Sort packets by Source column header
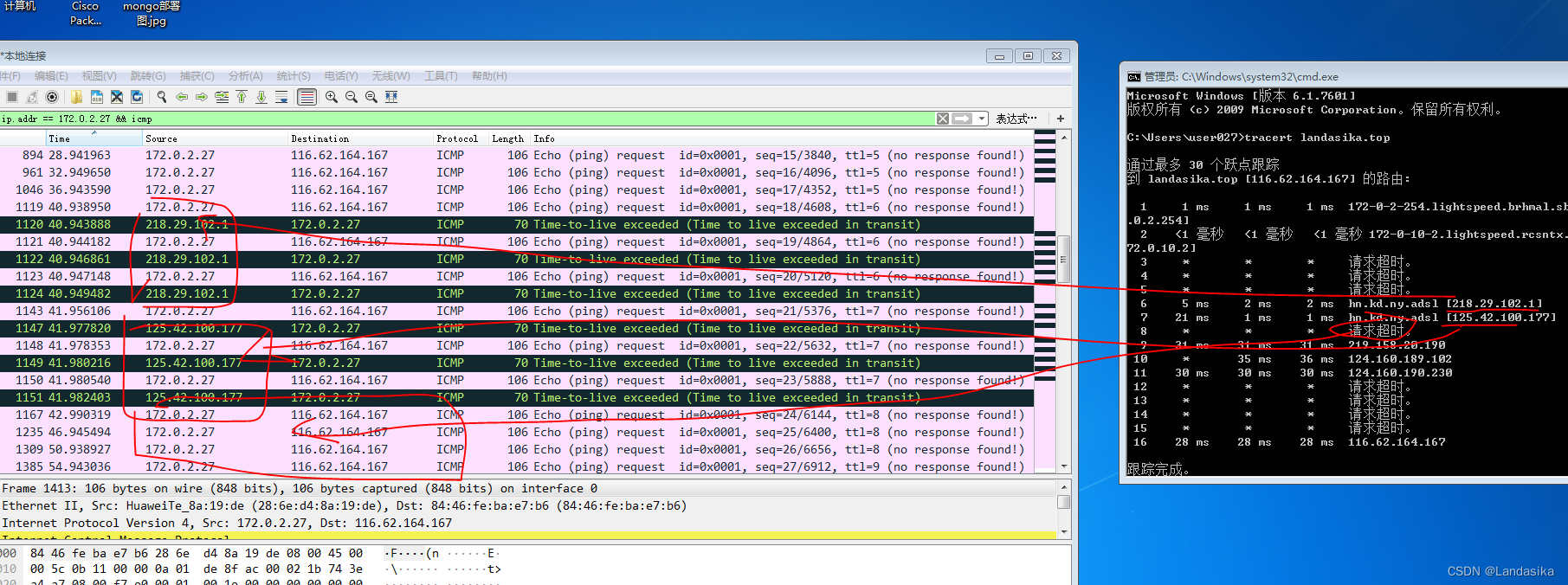The height and width of the screenshot is (585, 1568). click(215, 138)
